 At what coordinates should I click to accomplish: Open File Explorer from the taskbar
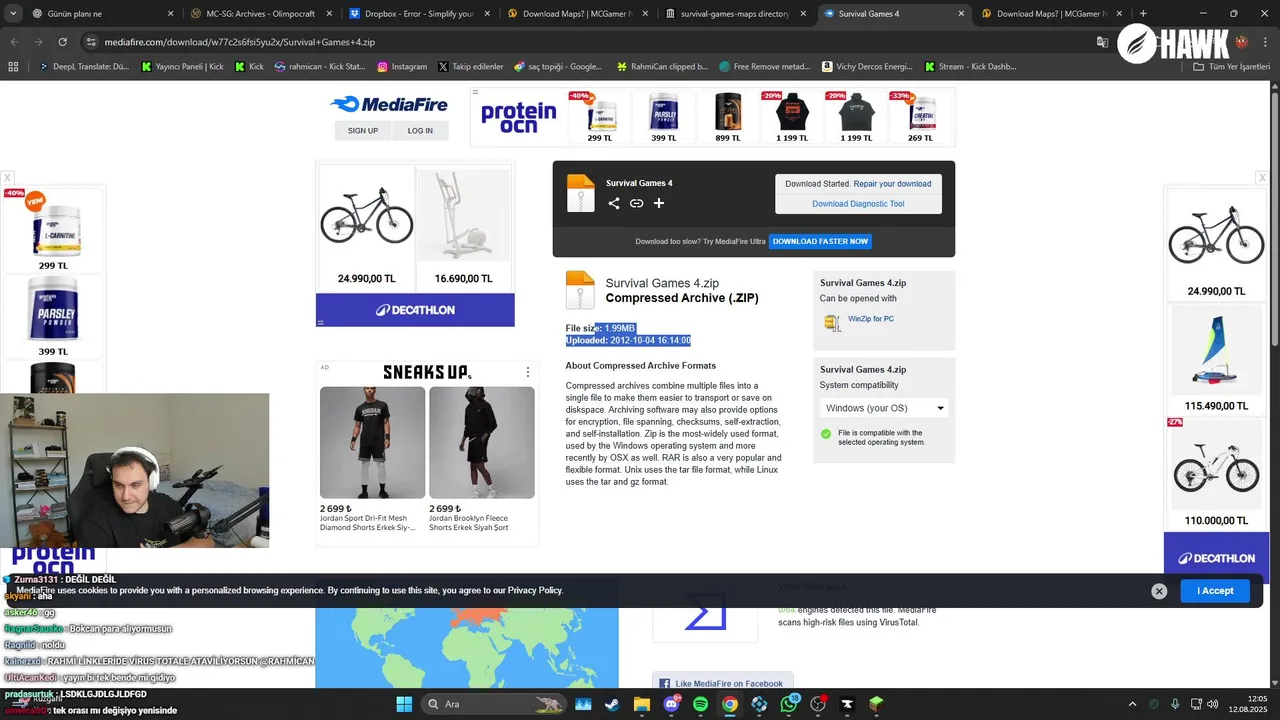(641, 704)
